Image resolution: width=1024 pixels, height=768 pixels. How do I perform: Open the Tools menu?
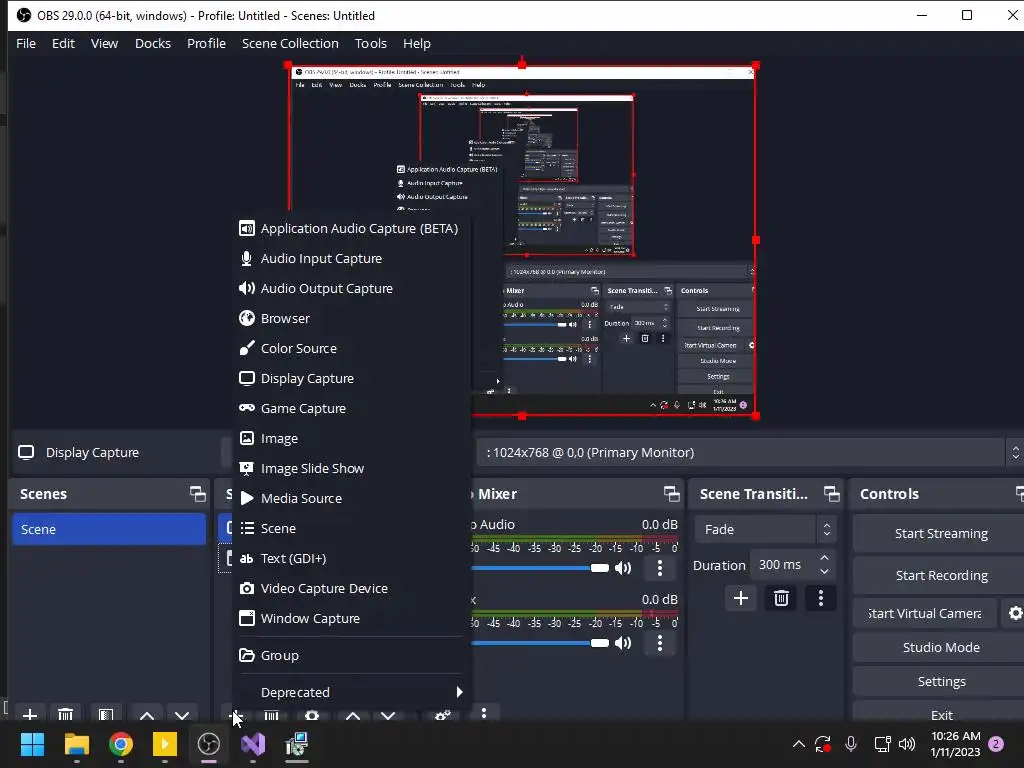click(x=371, y=44)
